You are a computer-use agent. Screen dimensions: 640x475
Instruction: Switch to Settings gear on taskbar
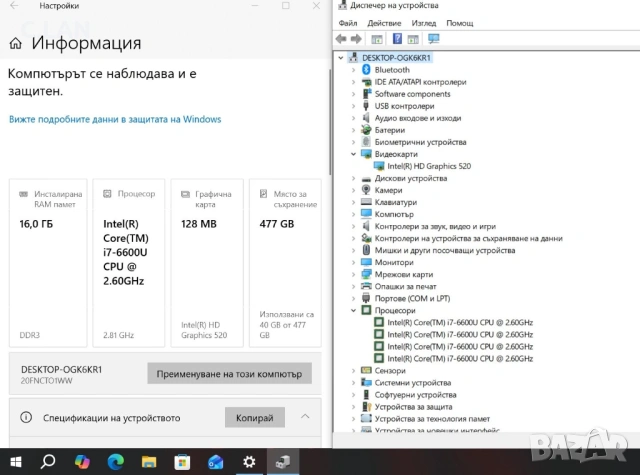point(249,462)
